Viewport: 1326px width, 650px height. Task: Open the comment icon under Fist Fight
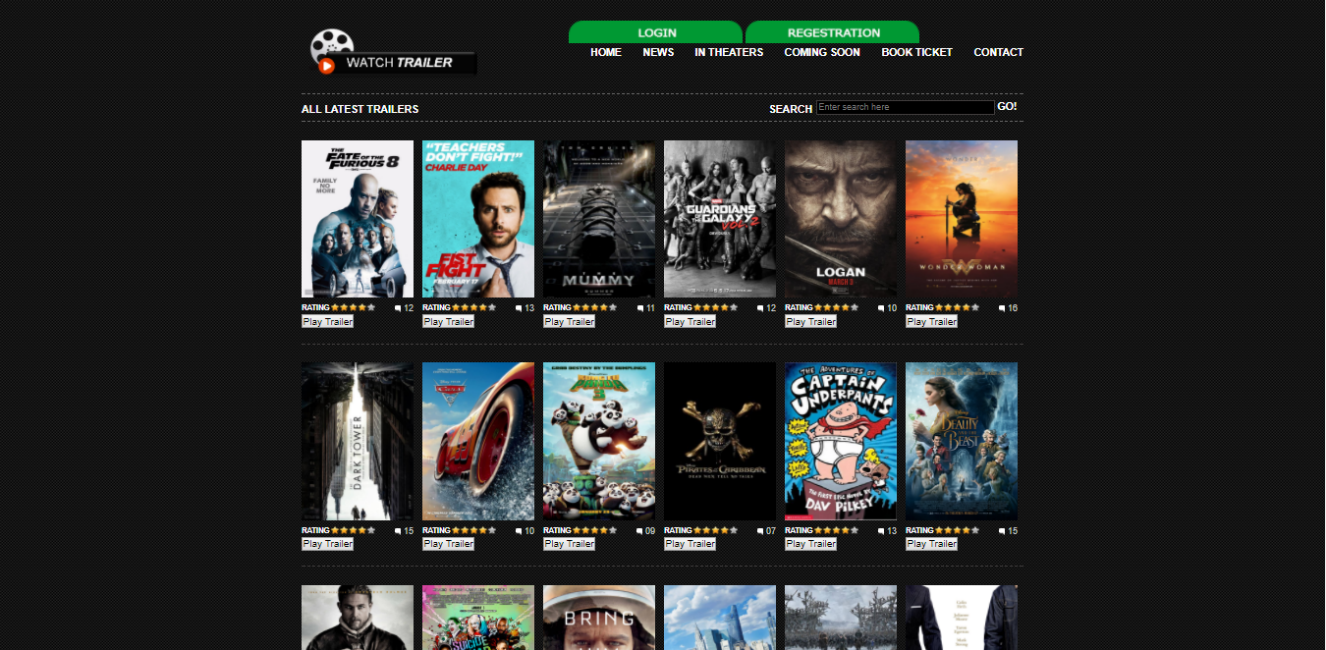[519, 308]
